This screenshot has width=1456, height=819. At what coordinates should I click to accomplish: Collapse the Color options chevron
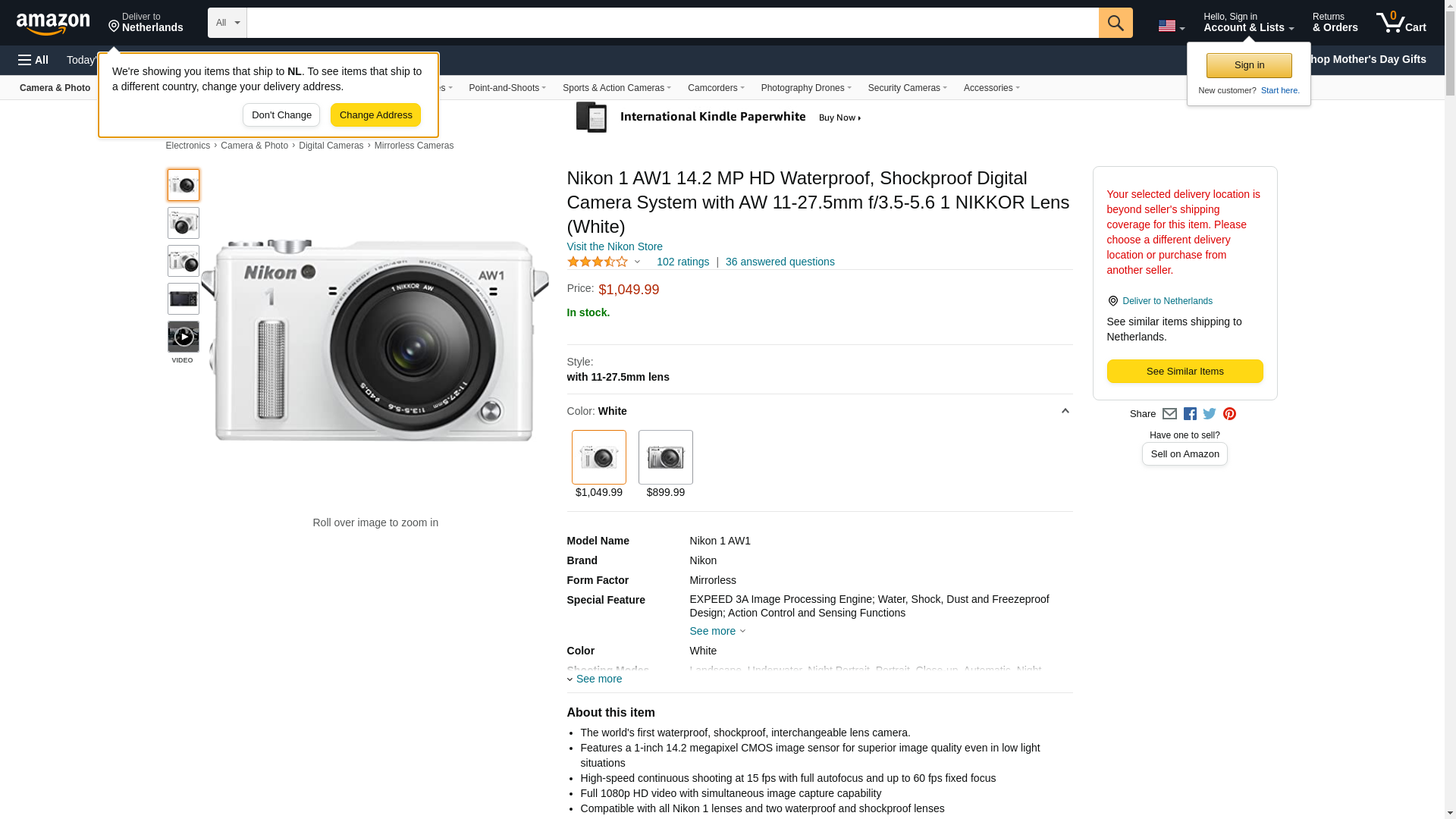click(1065, 411)
